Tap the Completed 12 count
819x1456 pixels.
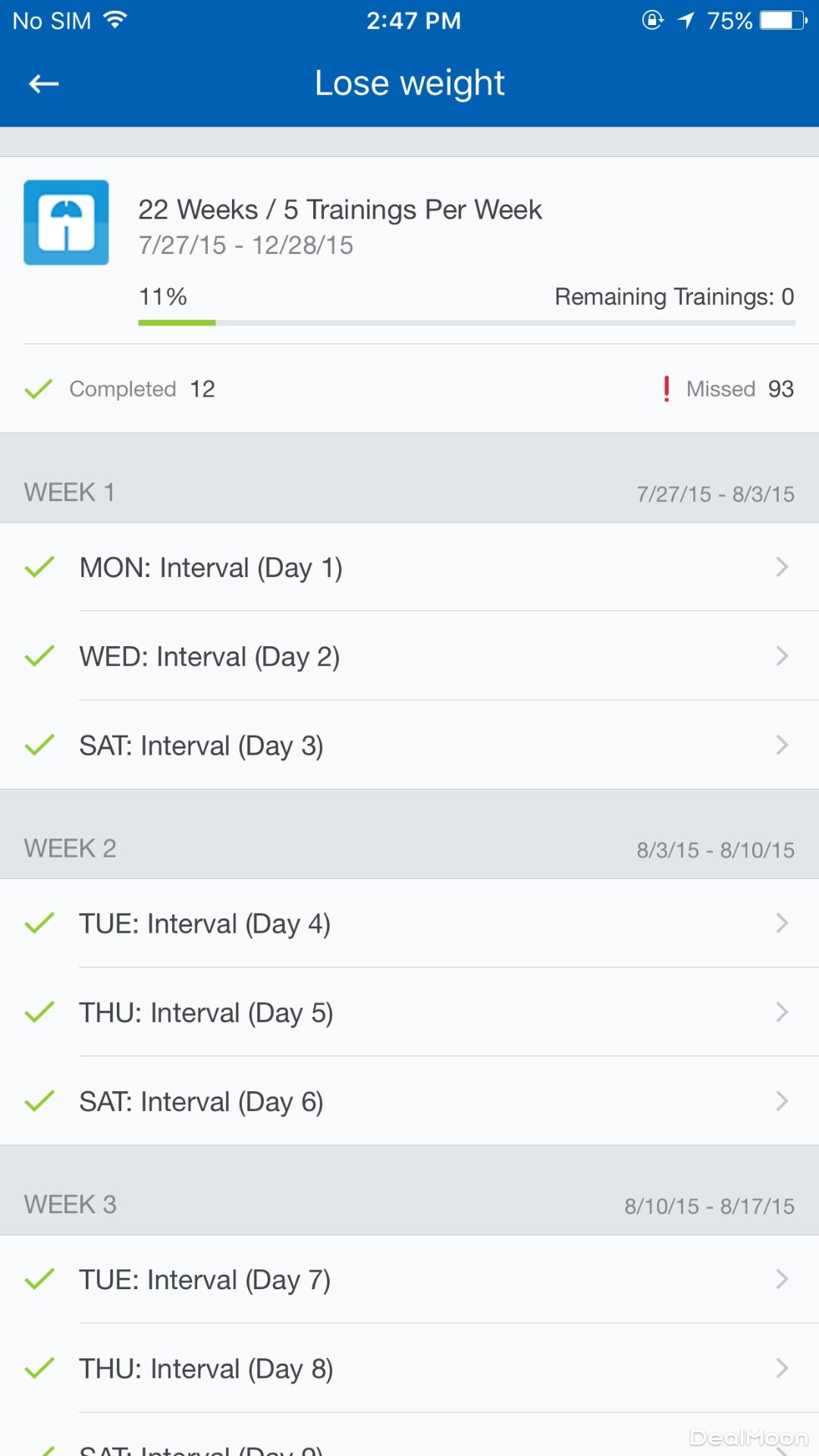(202, 389)
